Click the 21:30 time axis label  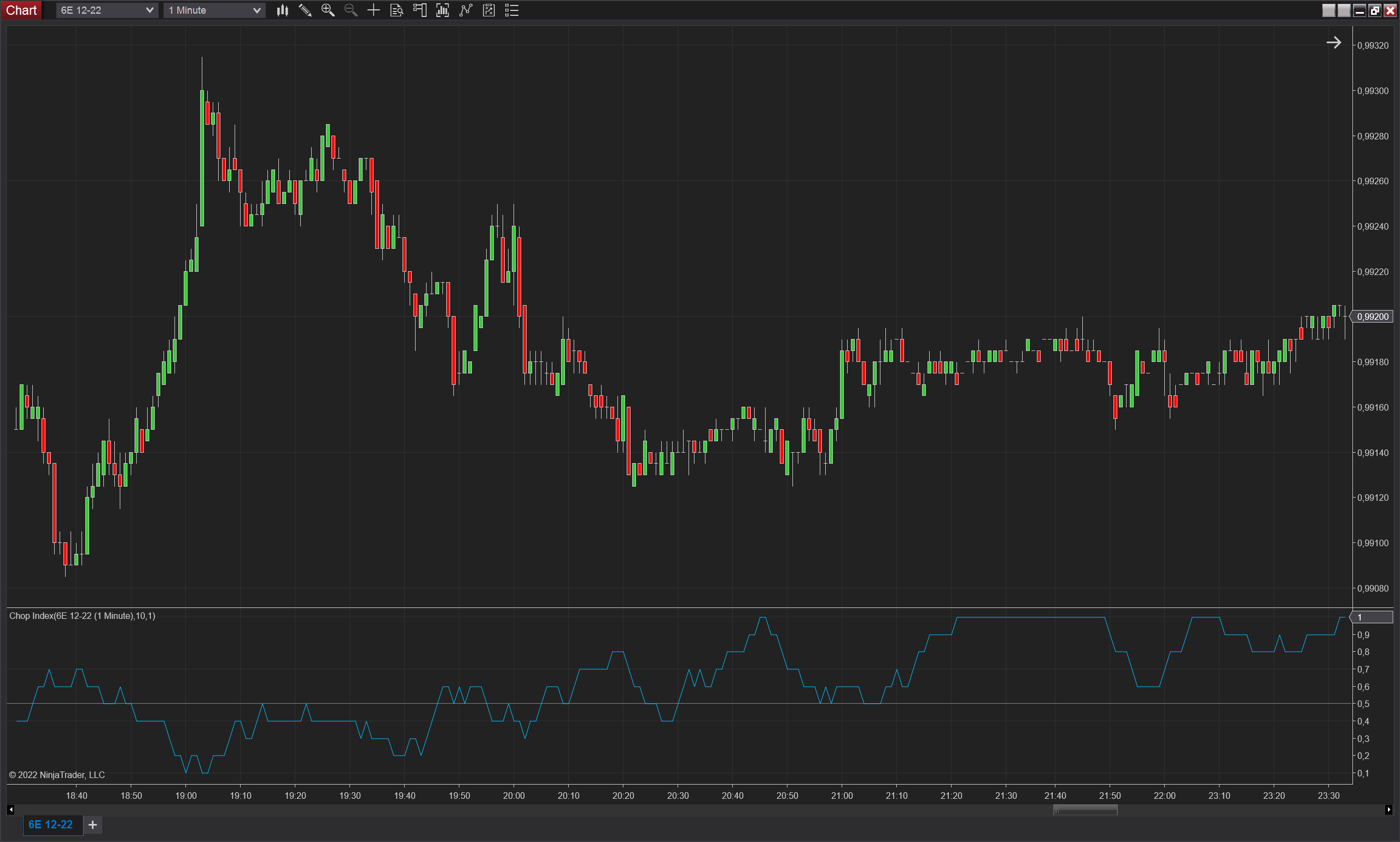pos(1006,796)
